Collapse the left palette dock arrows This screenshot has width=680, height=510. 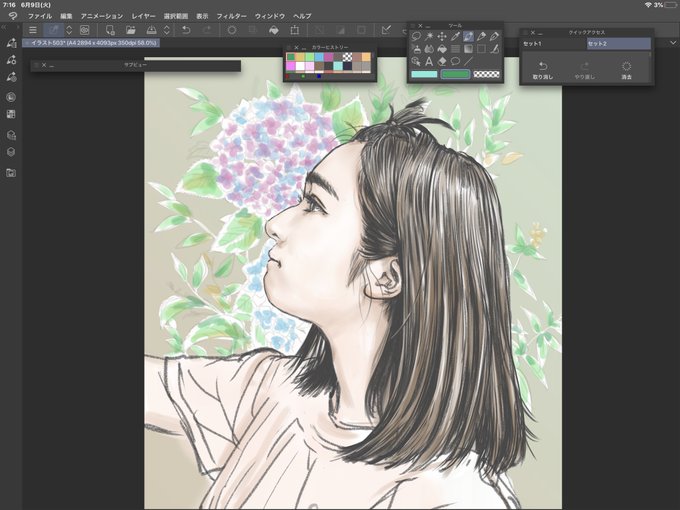pos(3,27)
